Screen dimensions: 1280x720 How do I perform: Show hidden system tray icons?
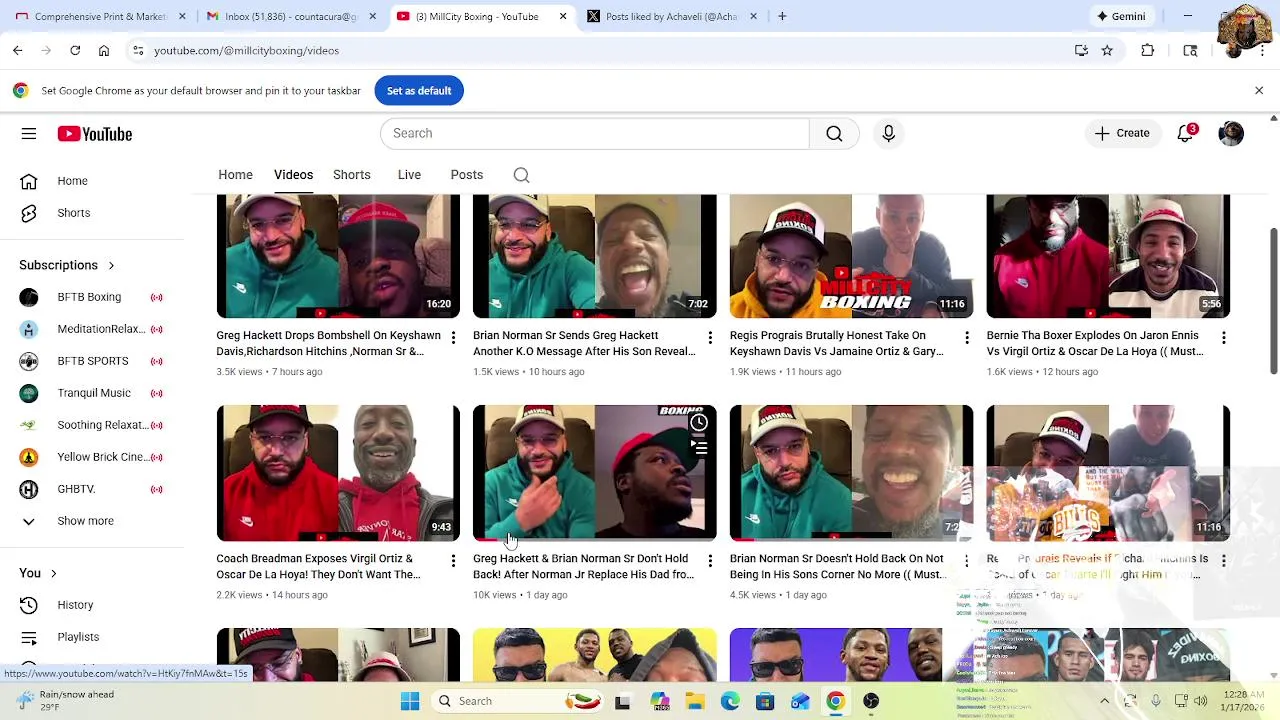pos(1104,701)
